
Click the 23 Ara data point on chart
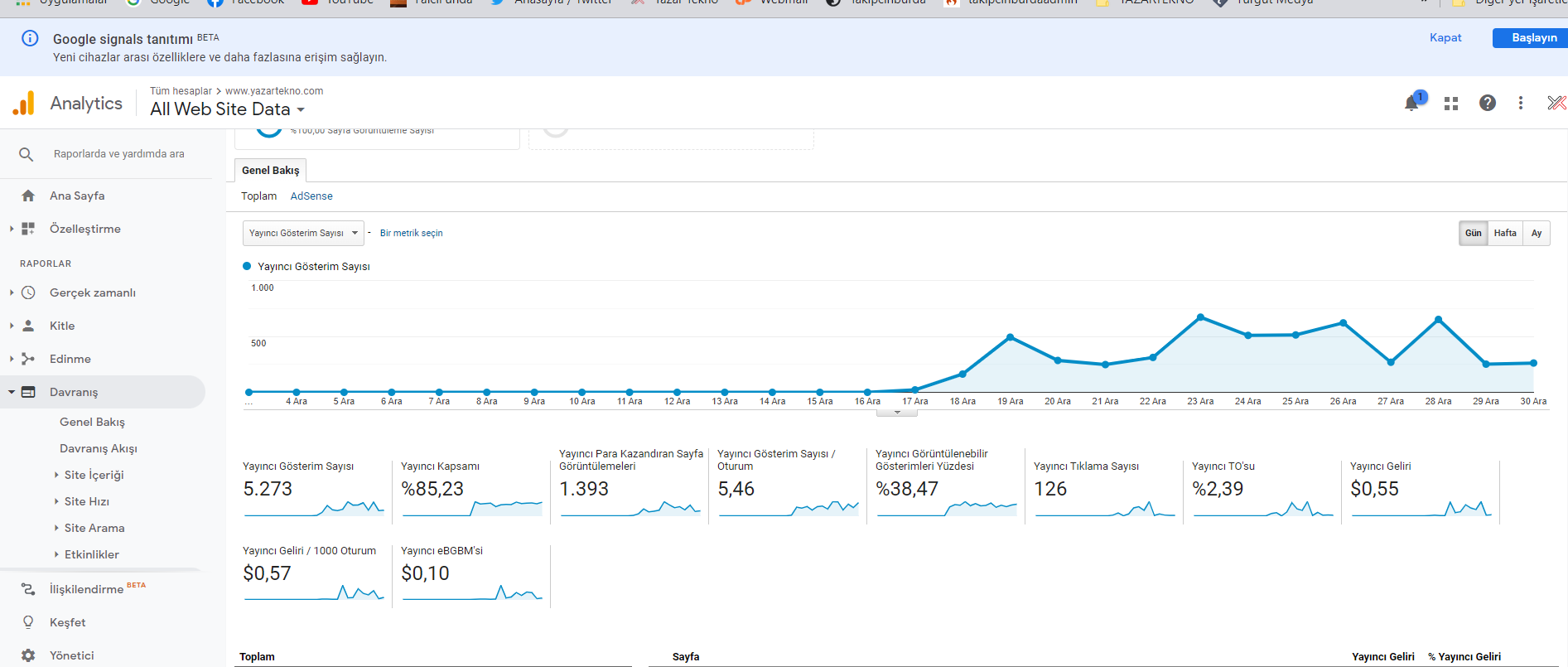pyautogui.click(x=1200, y=317)
